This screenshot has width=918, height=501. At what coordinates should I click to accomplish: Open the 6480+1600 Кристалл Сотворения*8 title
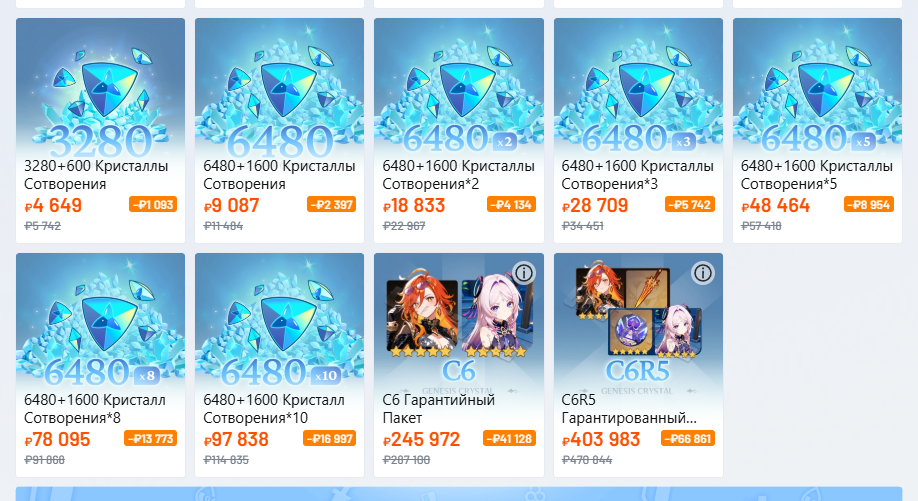tap(95, 409)
